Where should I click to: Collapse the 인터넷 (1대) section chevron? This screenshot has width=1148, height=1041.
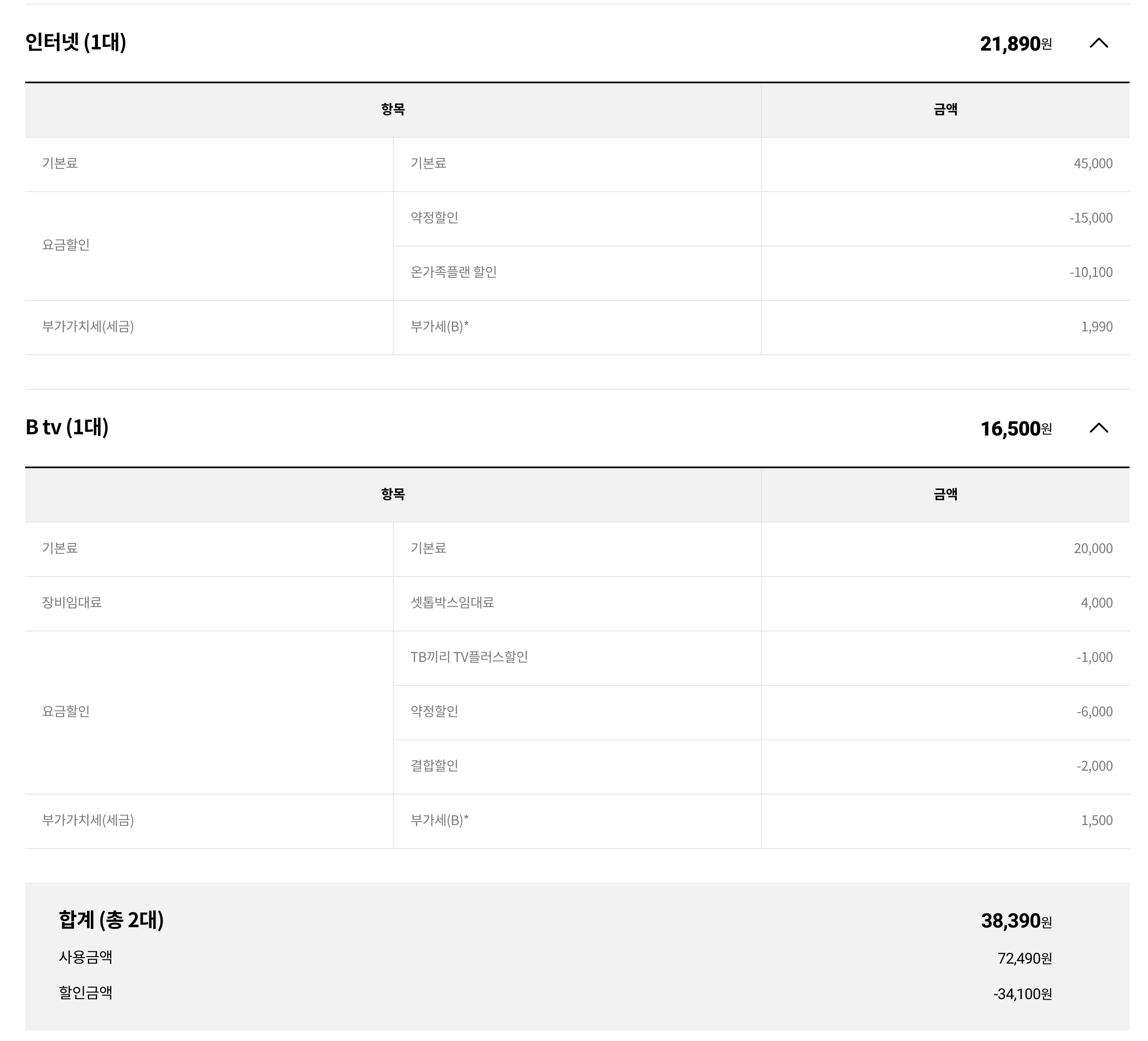pos(1099,43)
